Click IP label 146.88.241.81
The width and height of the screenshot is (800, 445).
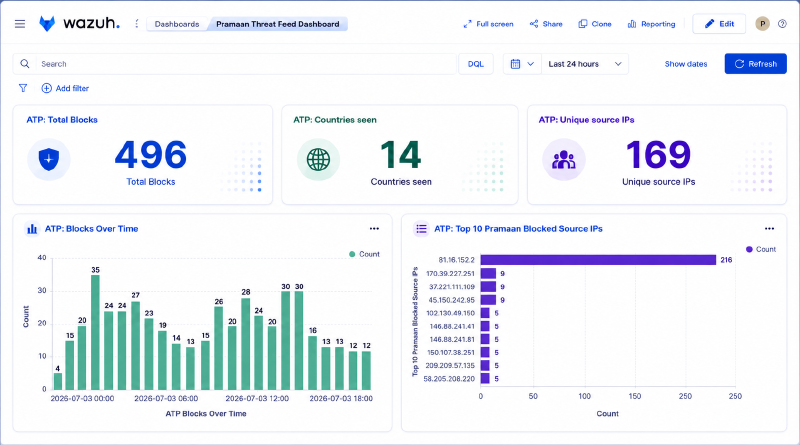452,339
